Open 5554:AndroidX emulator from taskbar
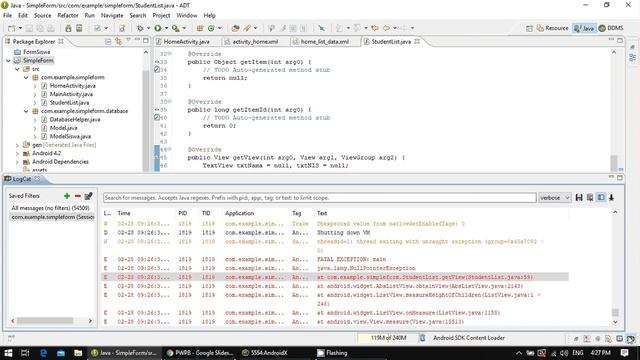 pyautogui.click(x=264, y=353)
